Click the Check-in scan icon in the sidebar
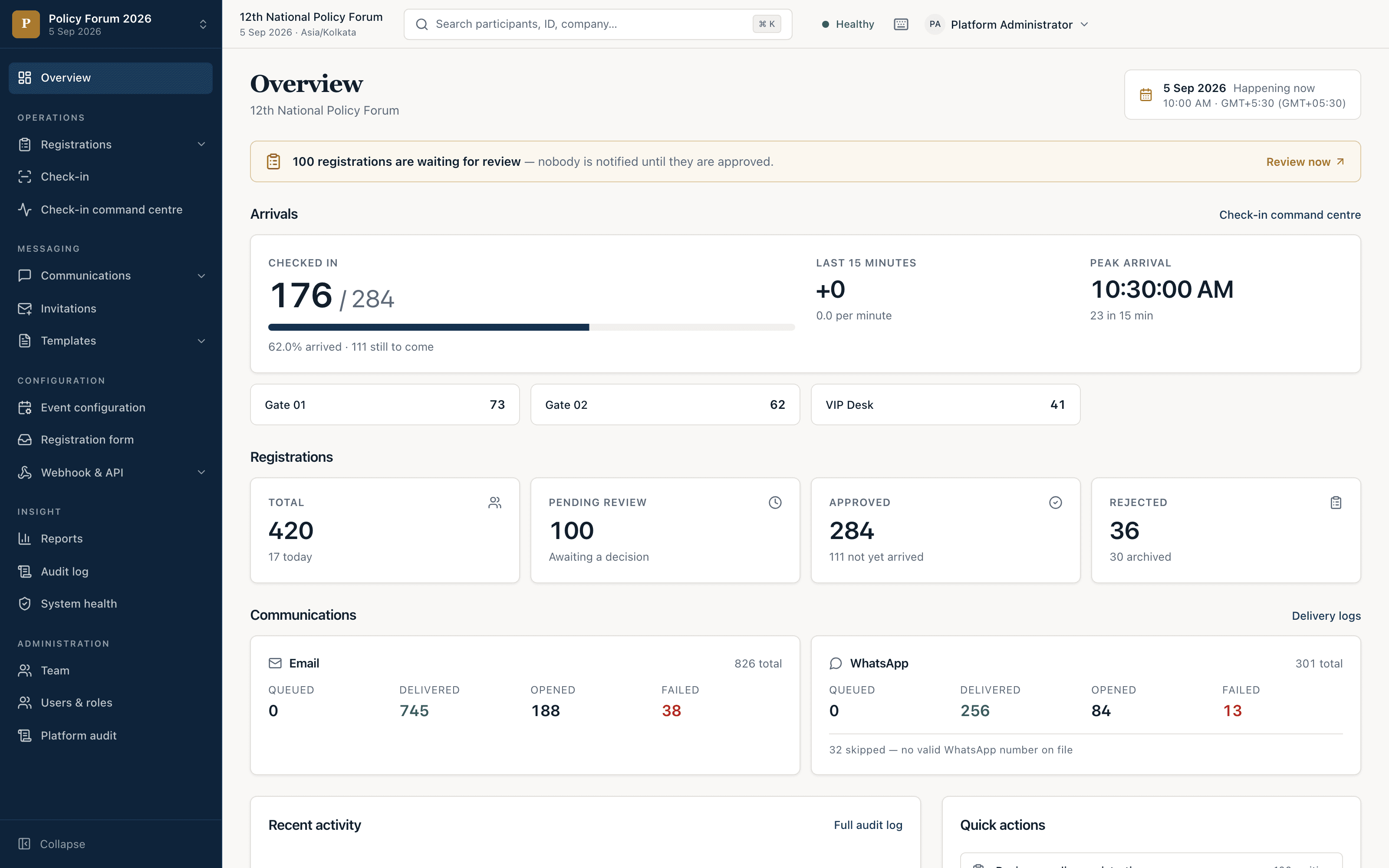Image resolution: width=1389 pixels, height=868 pixels. click(x=25, y=177)
